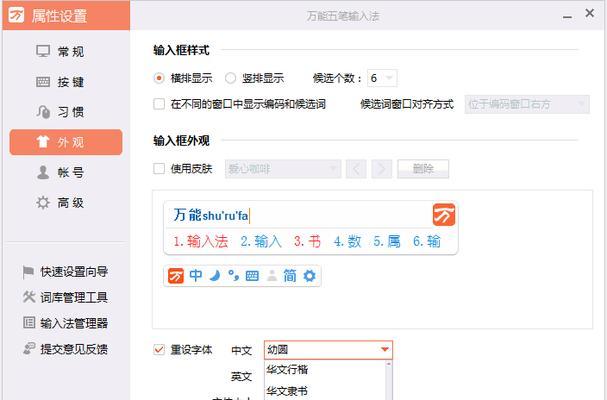
Task: Click candidate 2. 输入 in preview
Action: click(x=261, y=241)
